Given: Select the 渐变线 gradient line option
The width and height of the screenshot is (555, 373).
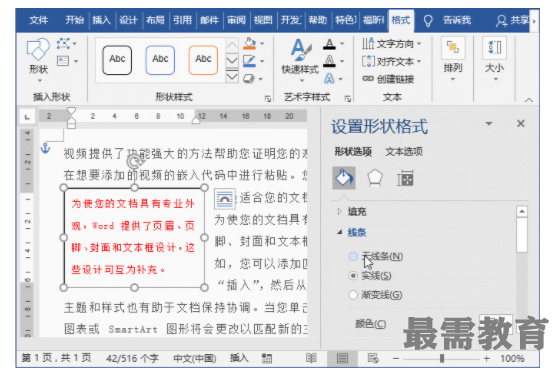Looking at the screenshot, I should coord(376,294).
